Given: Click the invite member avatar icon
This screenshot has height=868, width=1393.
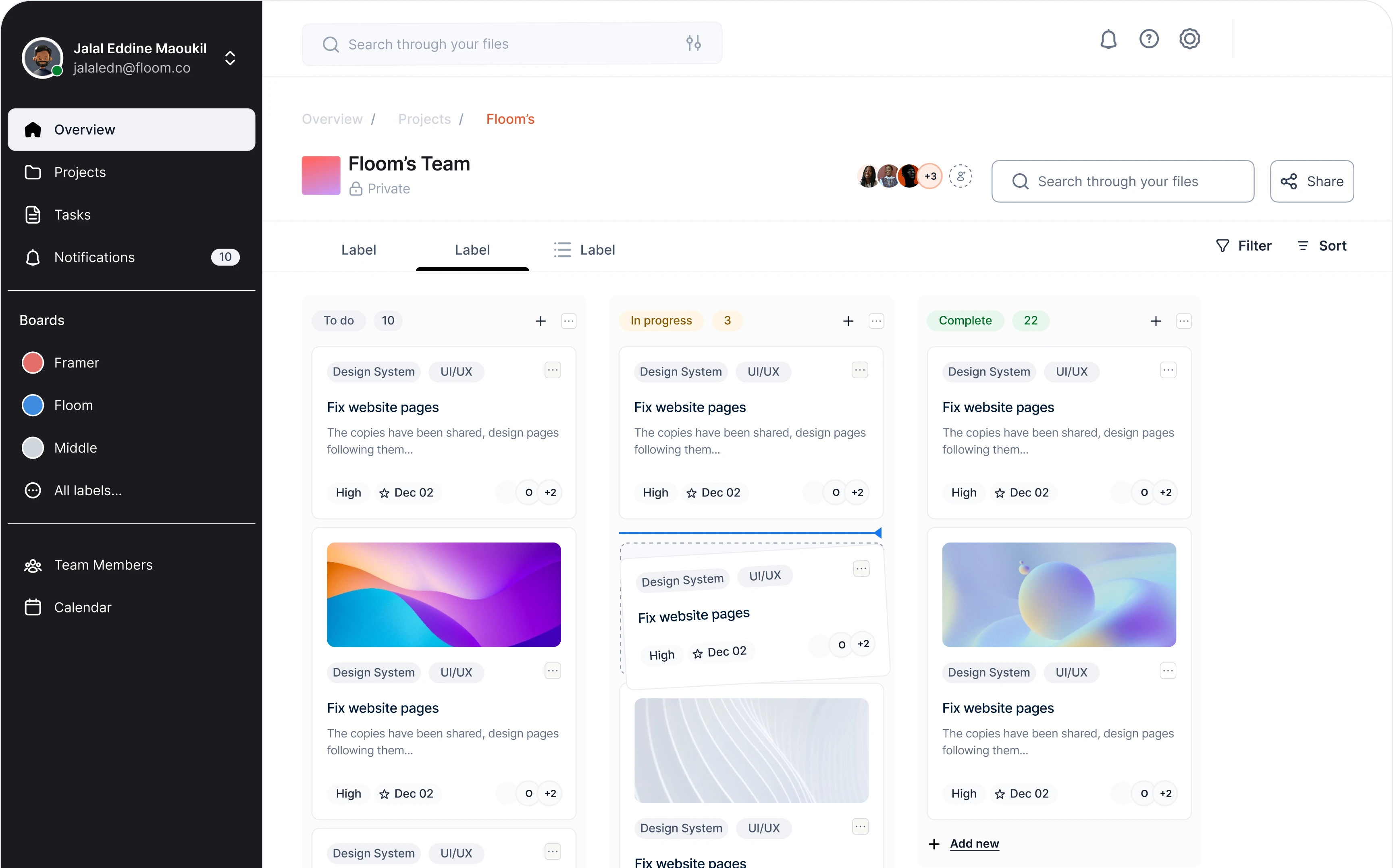Looking at the screenshot, I should 961,176.
